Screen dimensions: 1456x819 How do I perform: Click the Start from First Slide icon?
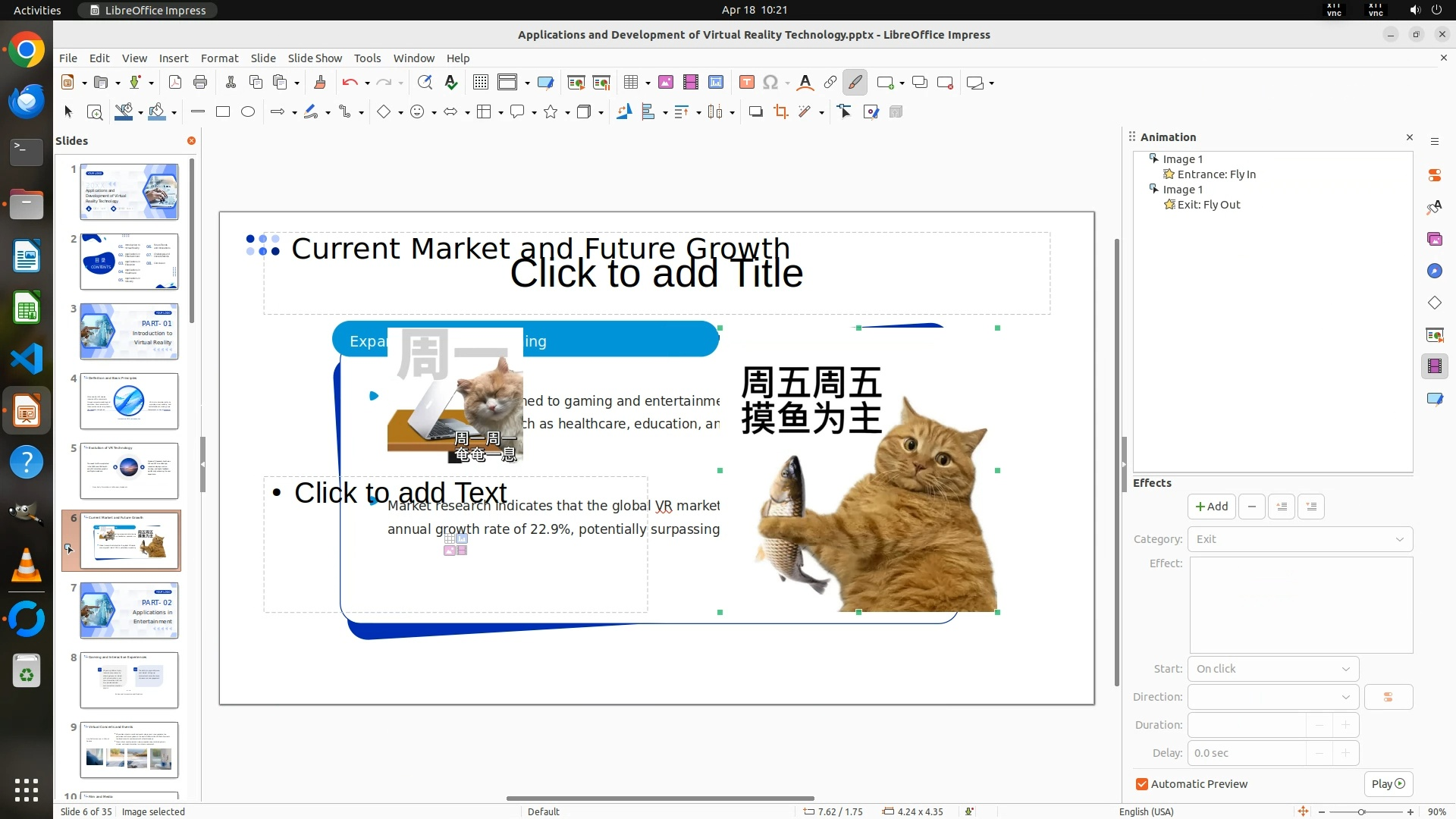coord(576,83)
